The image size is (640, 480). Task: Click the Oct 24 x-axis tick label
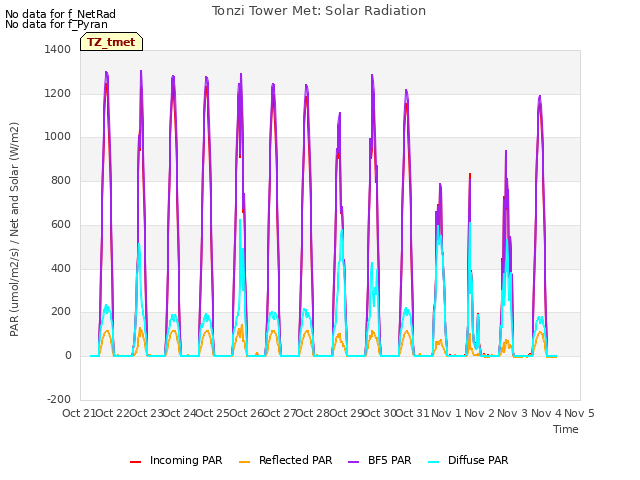pyautogui.click(x=180, y=413)
